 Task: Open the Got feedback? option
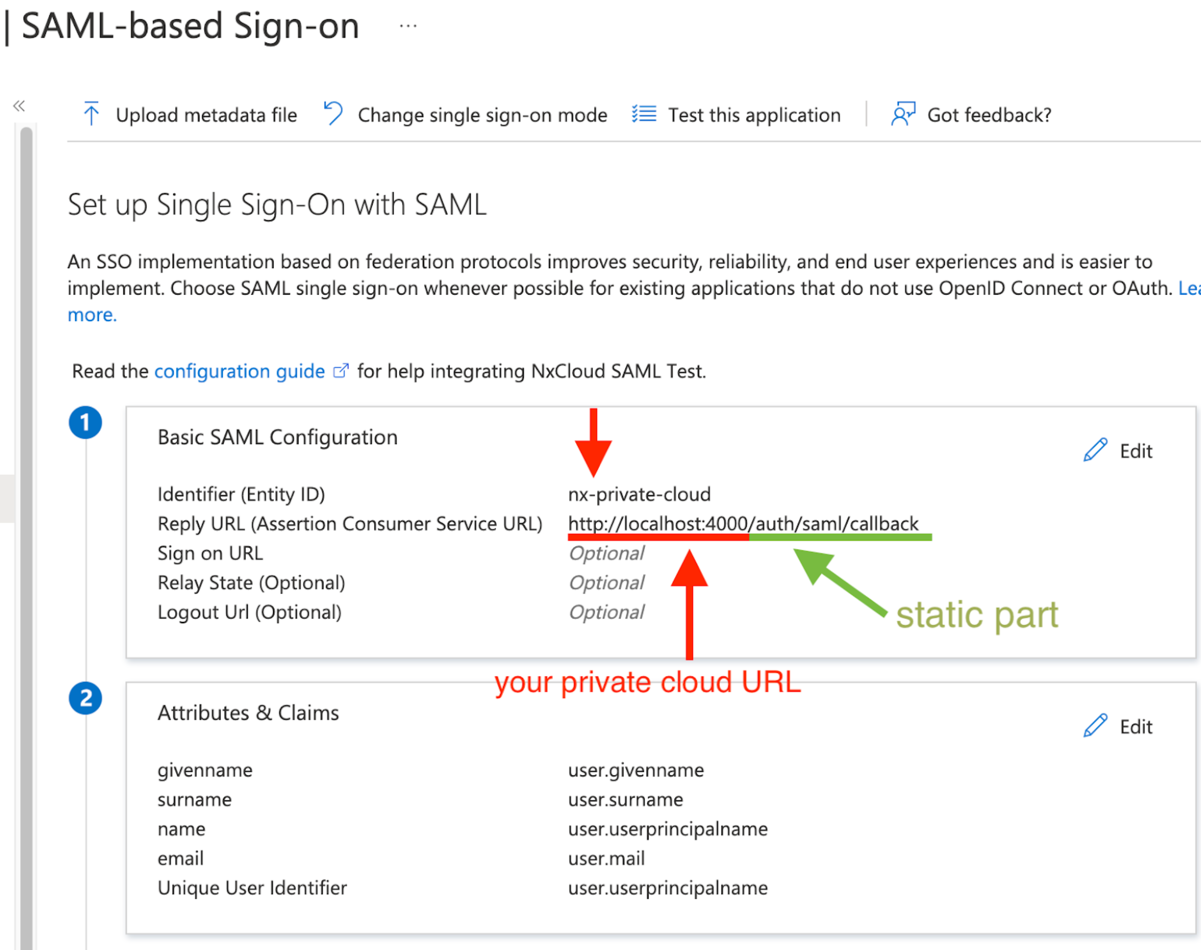point(989,115)
